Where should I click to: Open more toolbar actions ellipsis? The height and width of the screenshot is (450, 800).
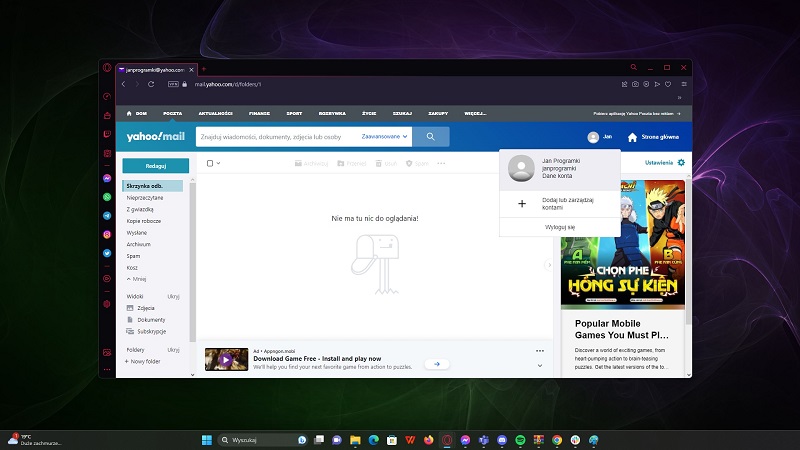[x=441, y=163]
